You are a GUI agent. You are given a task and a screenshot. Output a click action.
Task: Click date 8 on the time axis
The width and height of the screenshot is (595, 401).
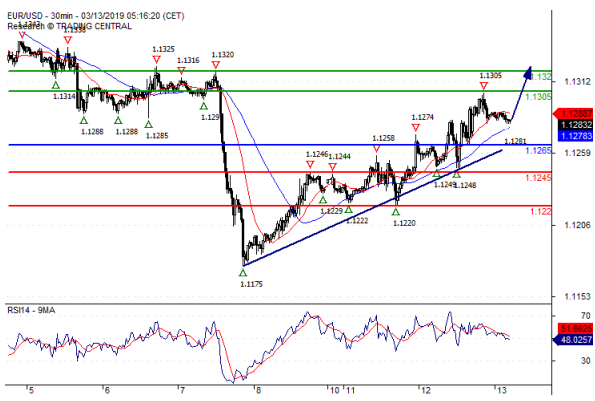258,390
